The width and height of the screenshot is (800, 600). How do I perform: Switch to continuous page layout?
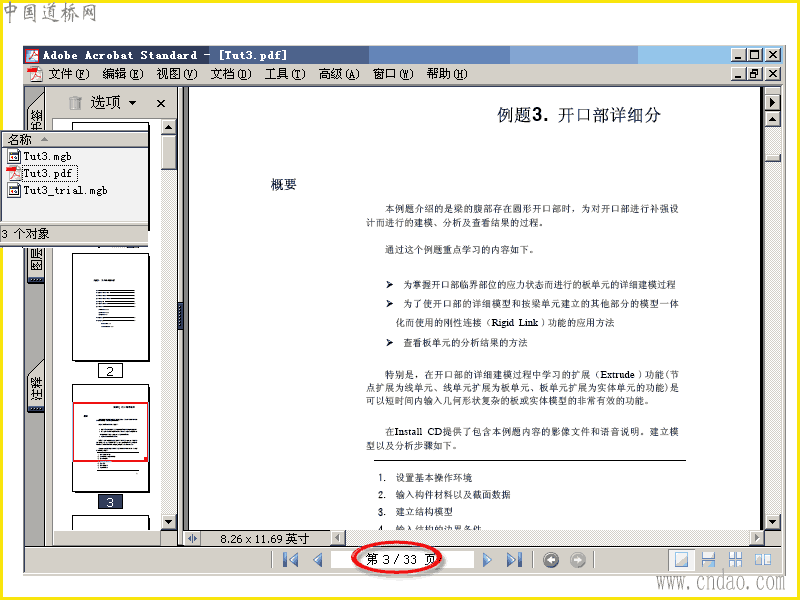(x=708, y=560)
